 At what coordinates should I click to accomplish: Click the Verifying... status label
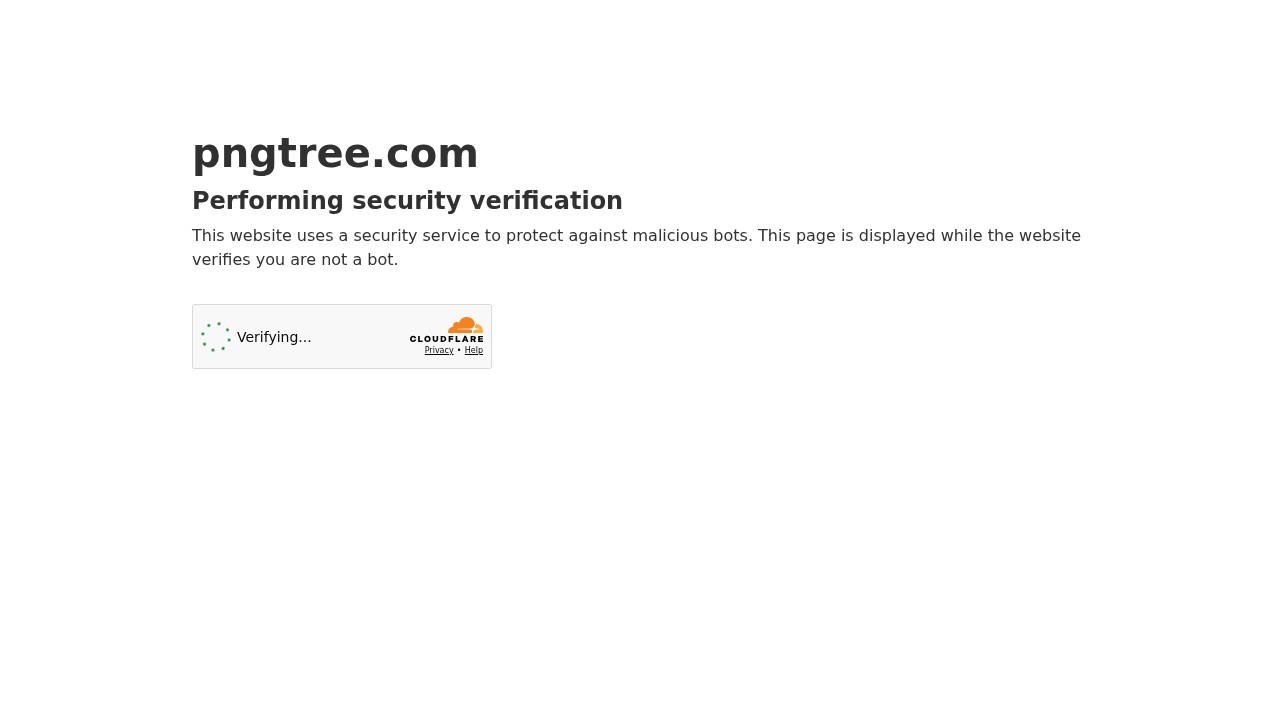coord(274,337)
